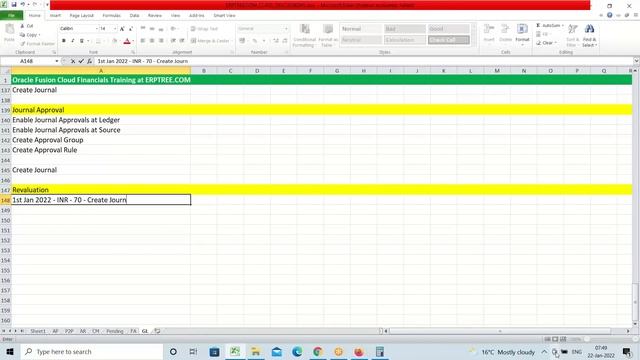Click the Middle Align icon
The width and height of the screenshot is (640, 360).
(x=152, y=29)
